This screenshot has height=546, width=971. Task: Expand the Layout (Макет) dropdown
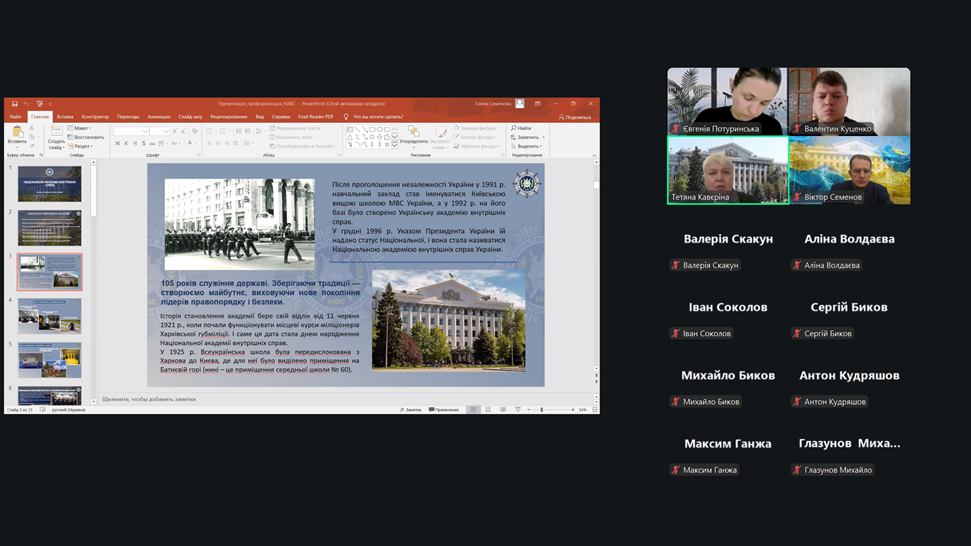pos(81,128)
